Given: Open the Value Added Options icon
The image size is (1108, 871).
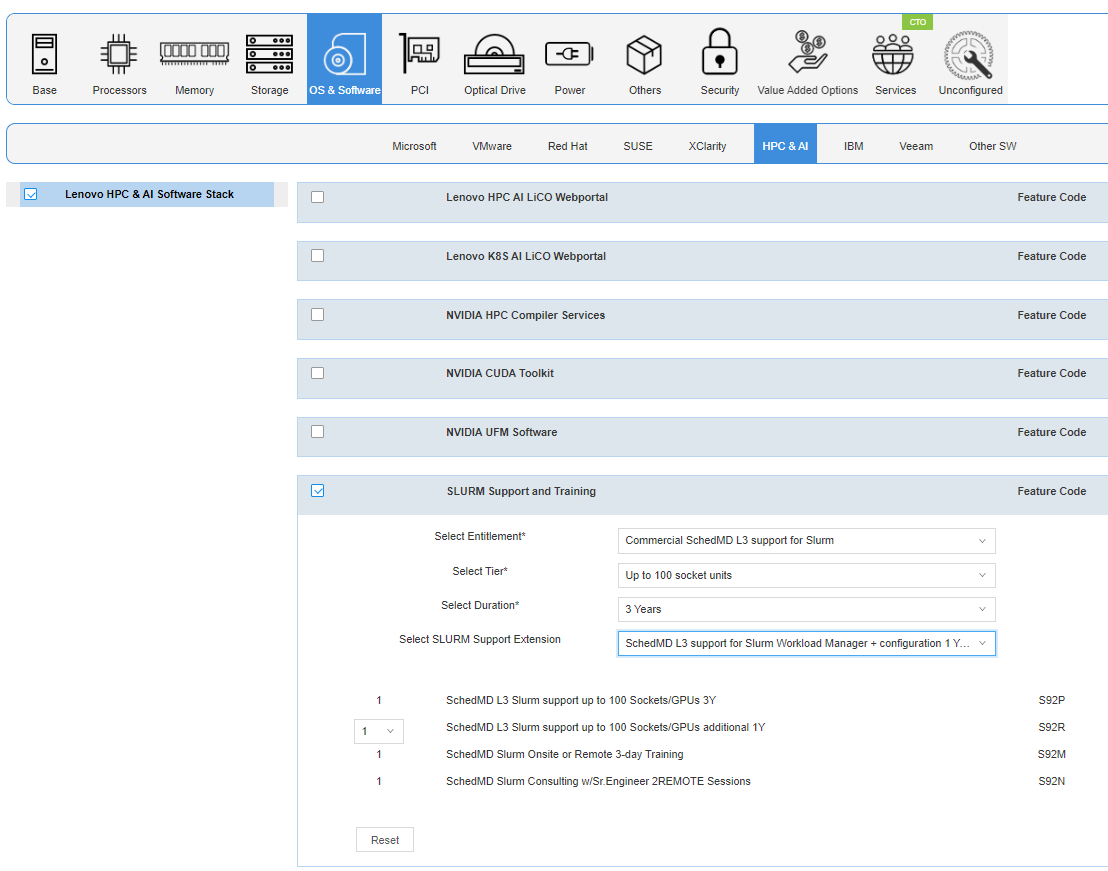Looking at the screenshot, I should pos(807,55).
